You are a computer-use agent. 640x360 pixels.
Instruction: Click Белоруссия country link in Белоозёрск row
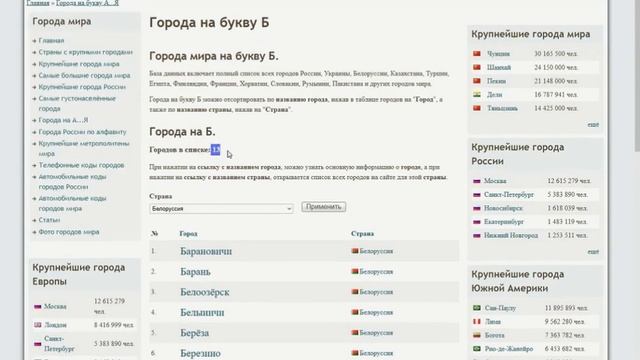tap(376, 292)
